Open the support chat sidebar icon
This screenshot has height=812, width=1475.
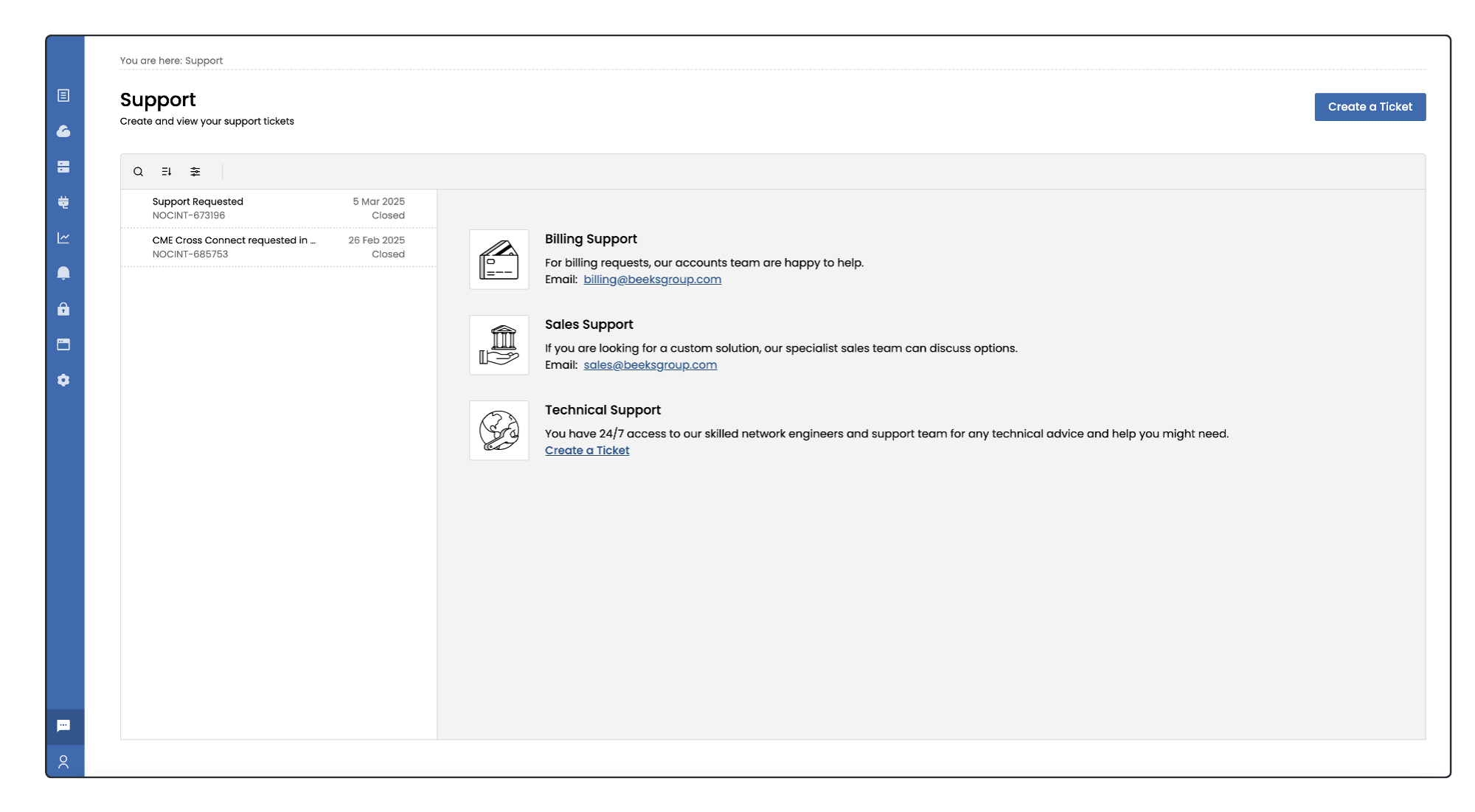(63, 726)
